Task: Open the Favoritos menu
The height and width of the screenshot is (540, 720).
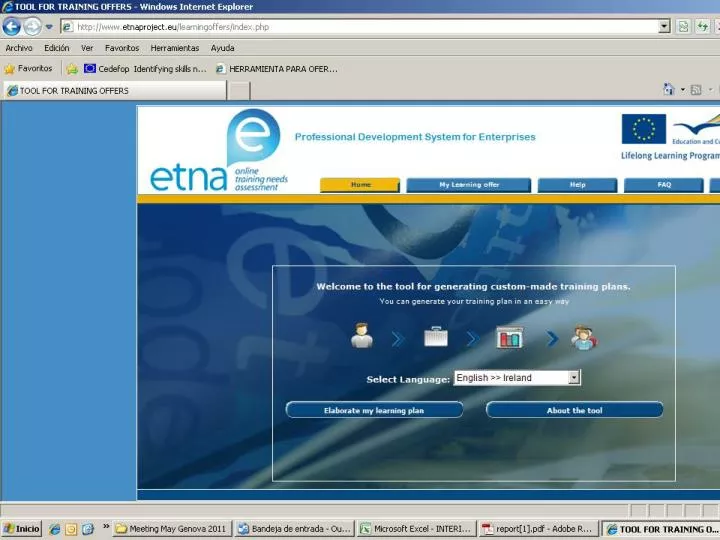Action: pyautogui.click(x=122, y=48)
